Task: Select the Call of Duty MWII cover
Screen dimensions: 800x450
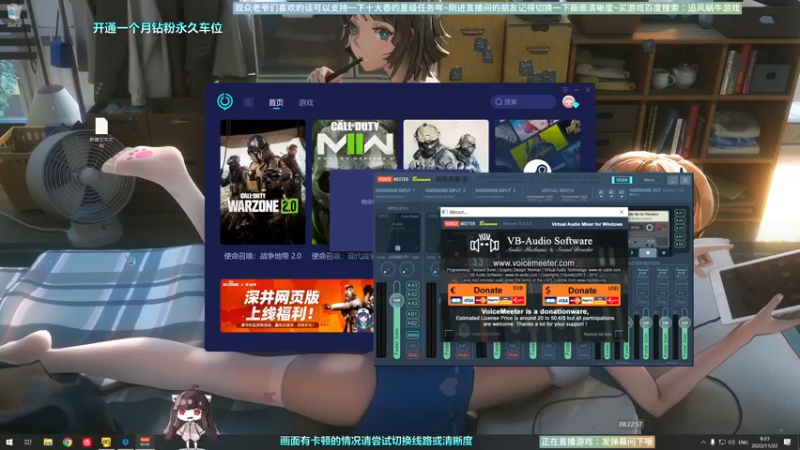Action: (354, 145)
